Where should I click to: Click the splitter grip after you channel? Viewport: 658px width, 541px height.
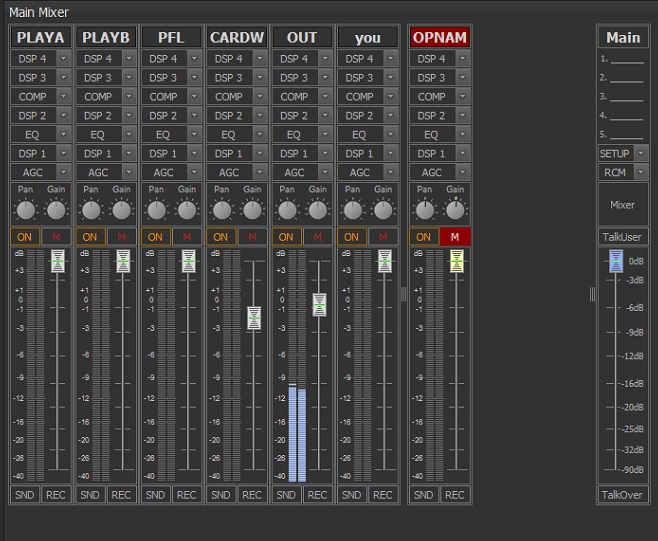click(404, 294)
